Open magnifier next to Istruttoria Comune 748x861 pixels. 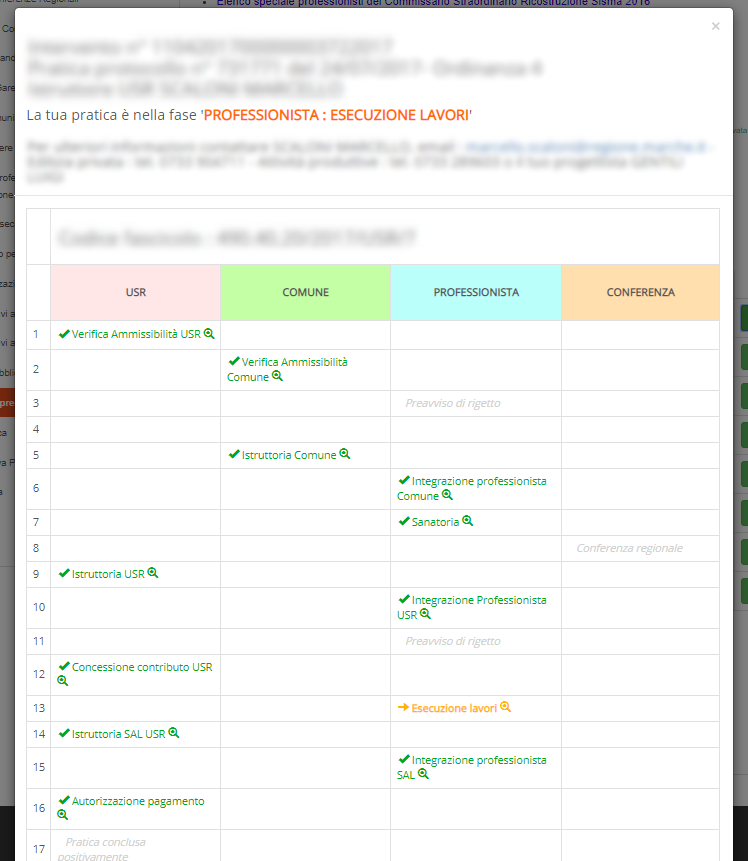click(344, 454)
